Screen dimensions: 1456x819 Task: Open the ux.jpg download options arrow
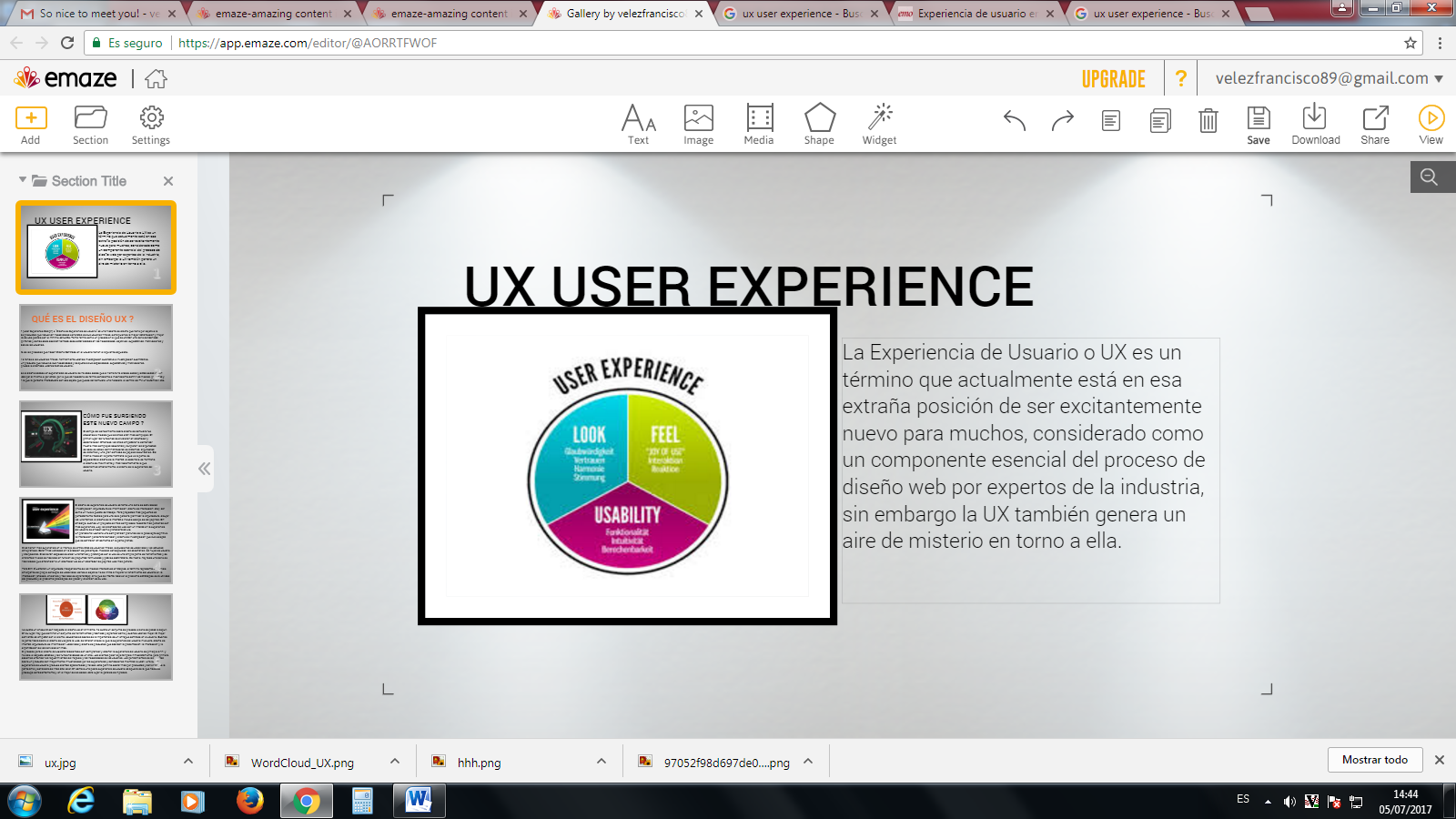188,762
